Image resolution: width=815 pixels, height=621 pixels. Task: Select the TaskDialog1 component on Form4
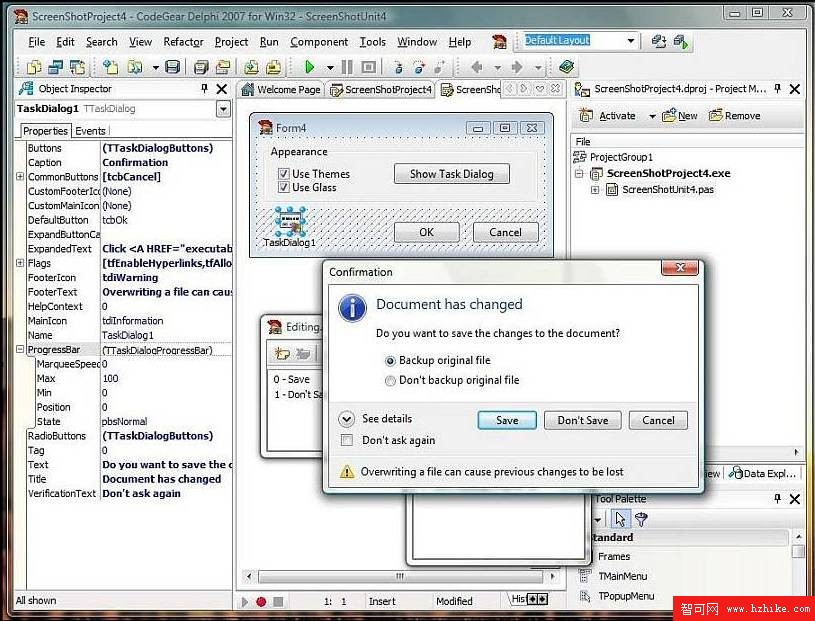pos(290,222)
